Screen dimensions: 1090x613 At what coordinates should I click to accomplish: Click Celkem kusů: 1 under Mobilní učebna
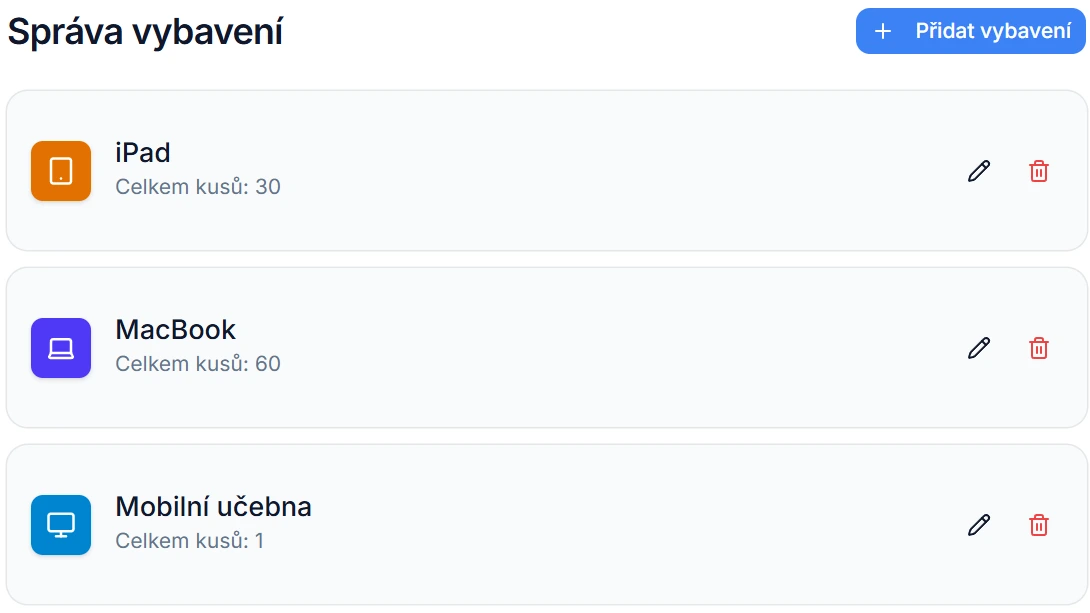(193, 540)
